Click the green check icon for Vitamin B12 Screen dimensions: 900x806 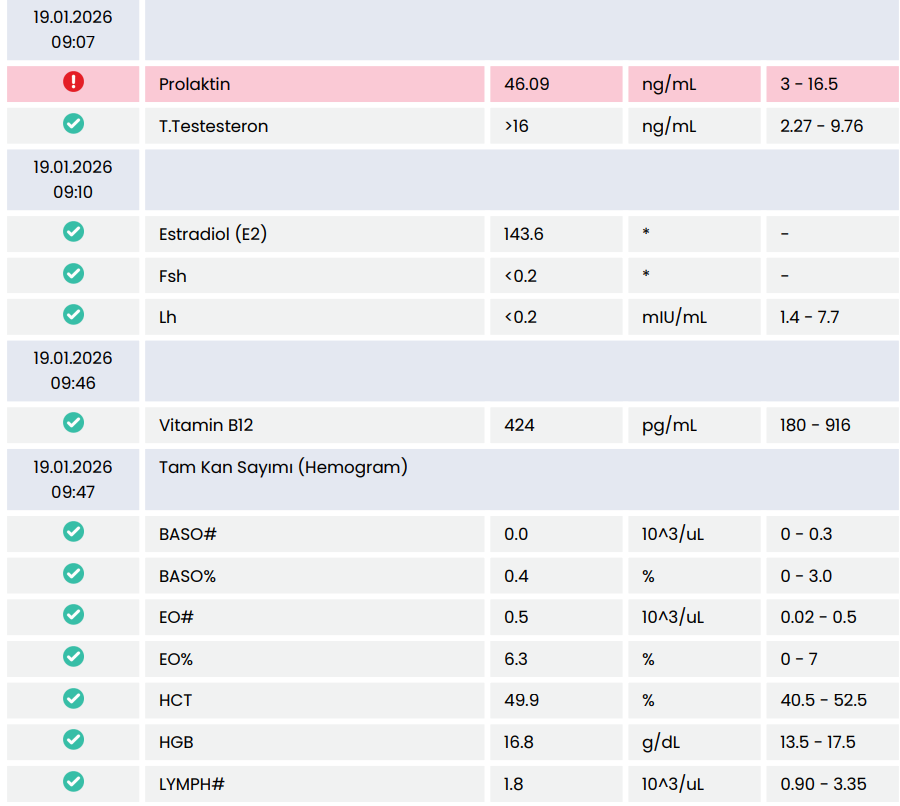(x=73, y=423)
